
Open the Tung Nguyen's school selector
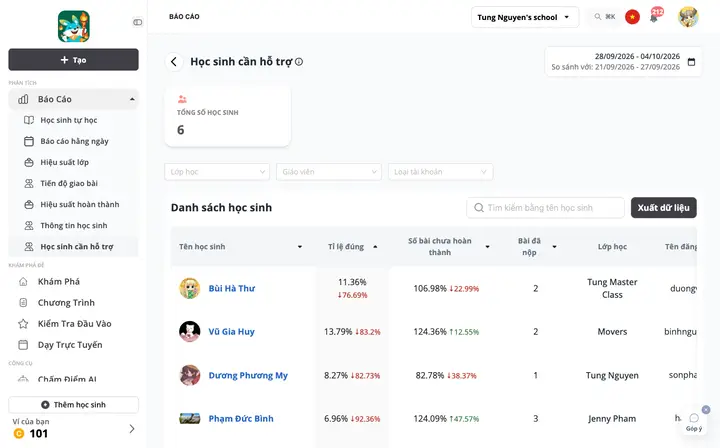pos(525,17)
